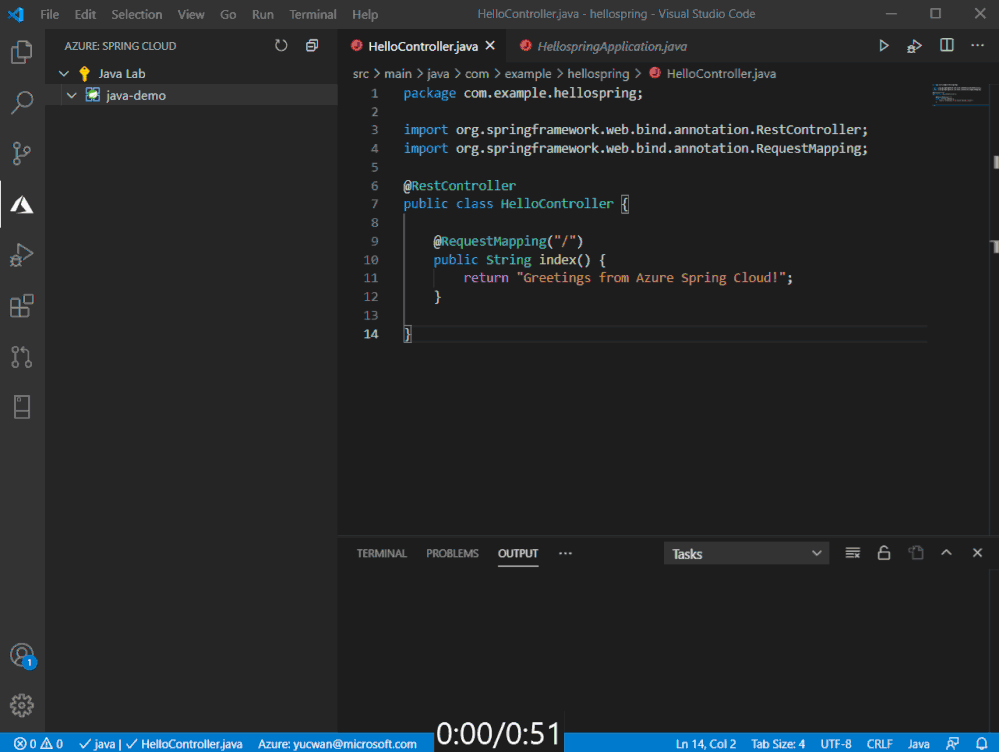999x752 pixels.
Task: Click the Azure account status bar item
Action: click(337, 744)
